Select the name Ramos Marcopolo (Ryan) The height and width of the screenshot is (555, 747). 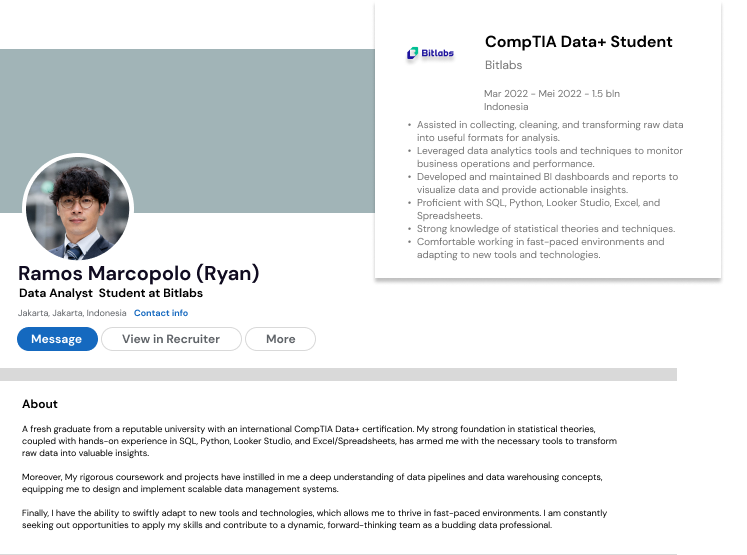pos(139,273)
